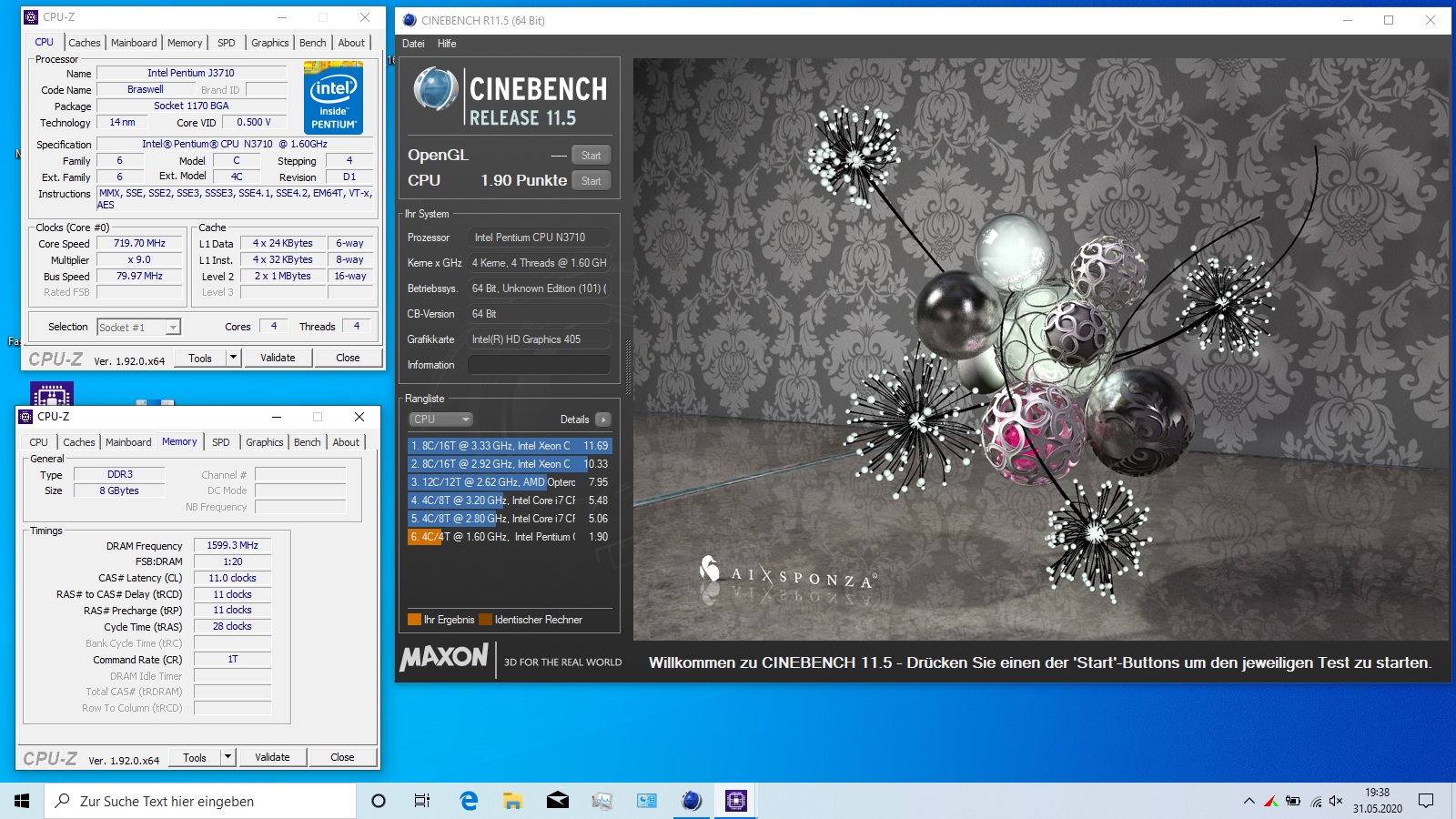The width and height of the screenshot is (1456, 819).
Task: Switch to Mainboard tab in upper CPU-Z
Action: click(134, 43)
